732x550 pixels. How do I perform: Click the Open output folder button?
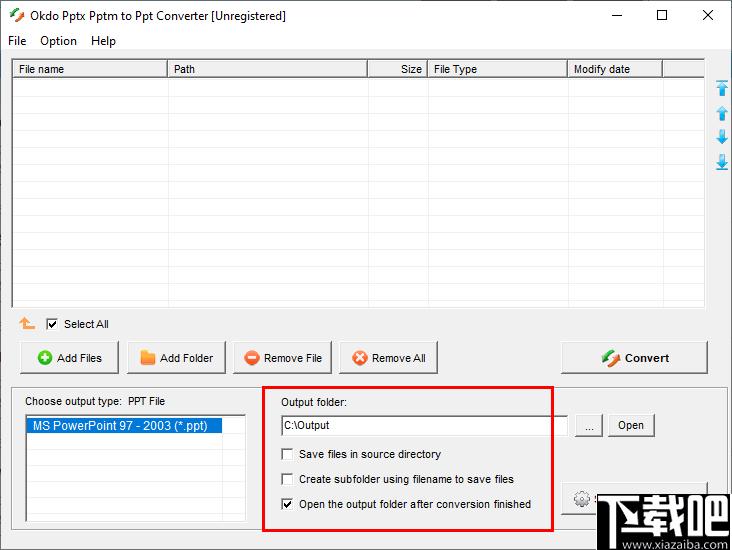pos(631,425)
